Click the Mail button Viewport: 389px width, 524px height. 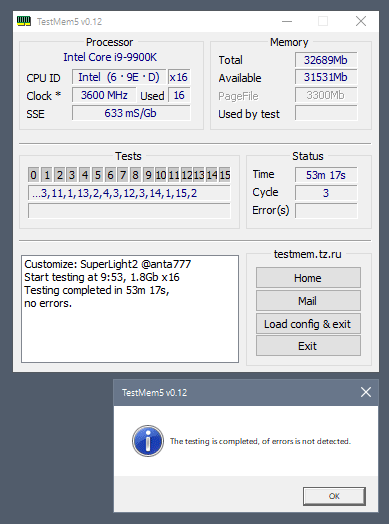pos(308,300)
